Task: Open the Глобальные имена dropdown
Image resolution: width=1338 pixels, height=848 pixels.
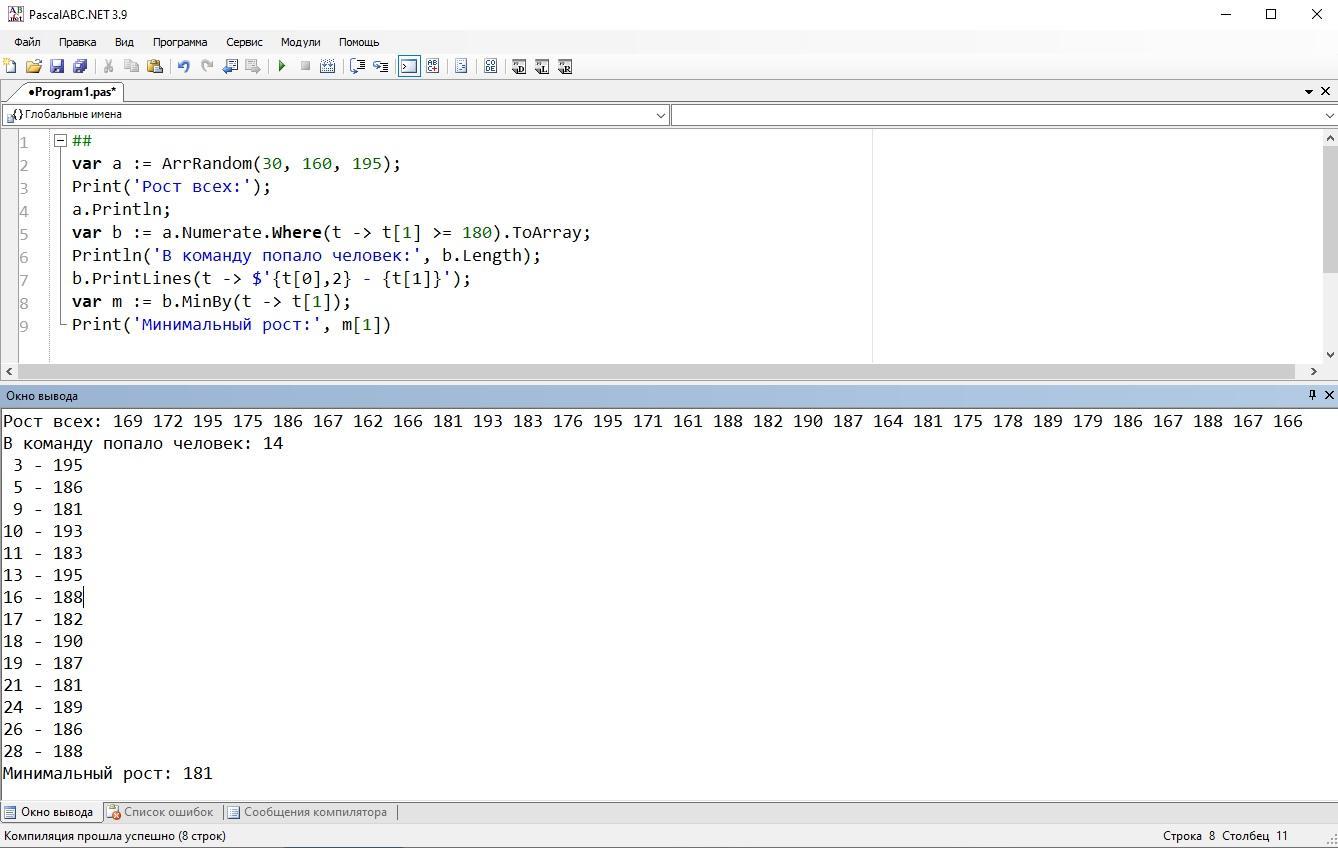Action: click(660, 115)
